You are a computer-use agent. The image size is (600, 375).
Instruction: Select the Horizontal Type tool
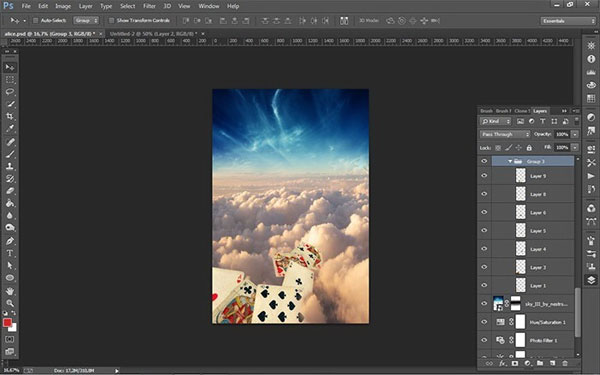[10, 253]
